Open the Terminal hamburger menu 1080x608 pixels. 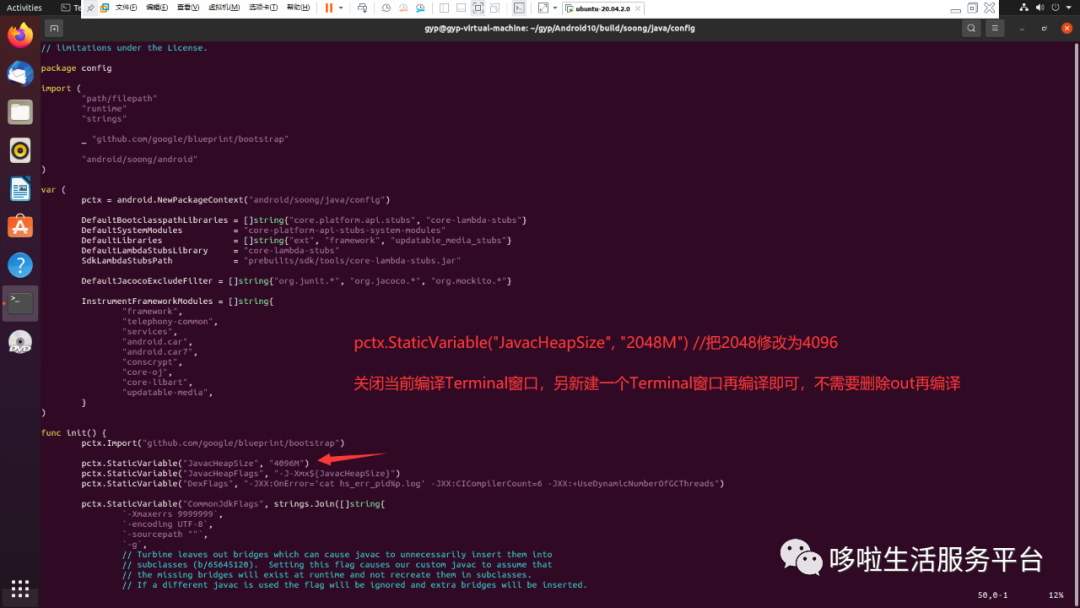pos(995,28)
